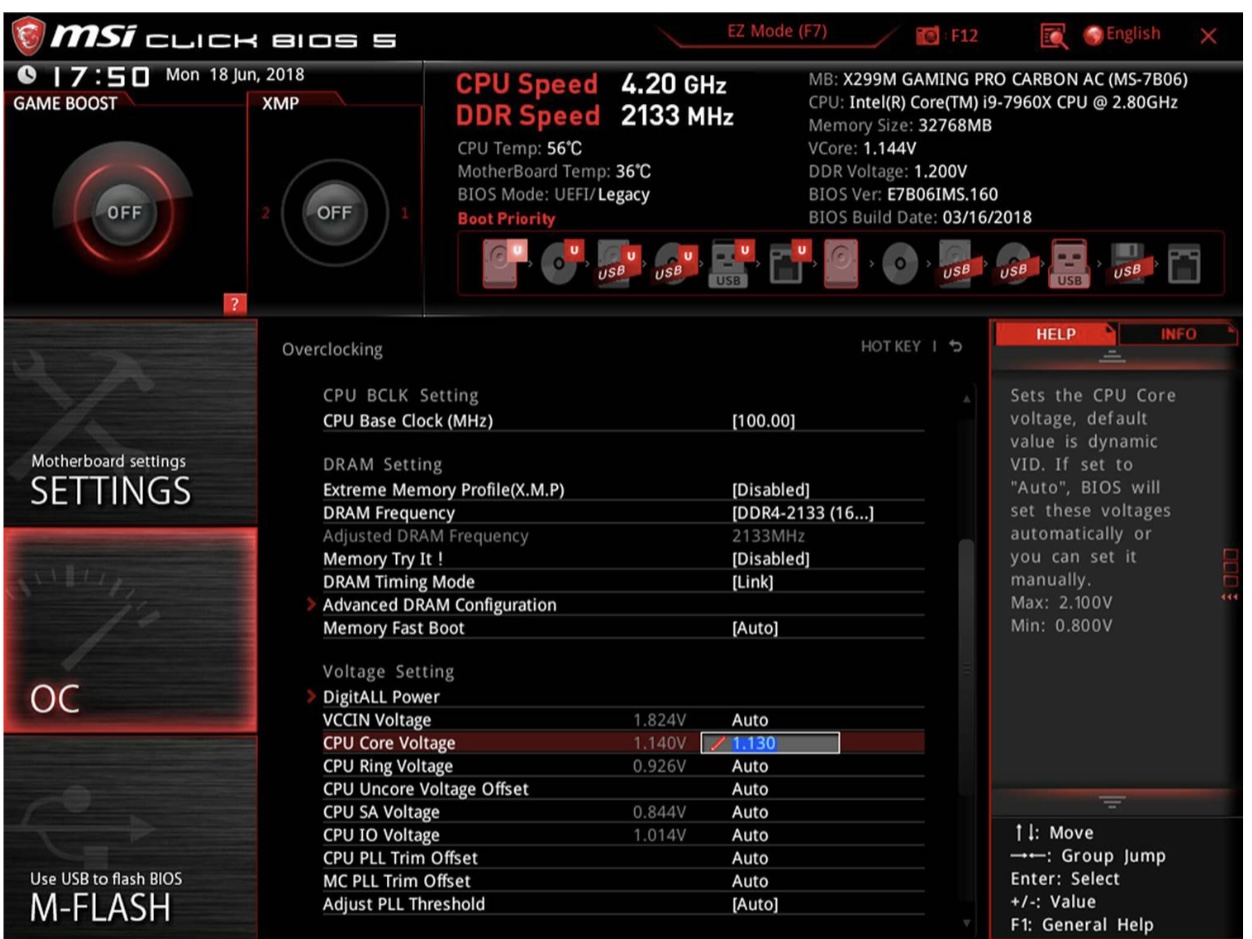The width and height of the screenshot is (1252, 939).
Task: Click the red question mark help icon
Action: 235,305
